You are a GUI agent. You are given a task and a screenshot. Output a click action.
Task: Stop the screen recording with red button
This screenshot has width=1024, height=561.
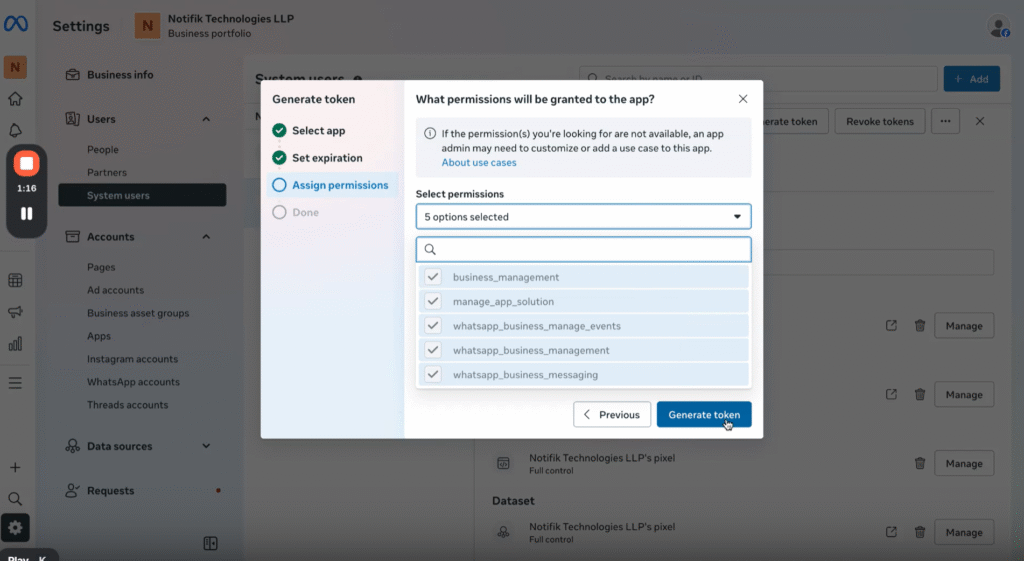(x=27, y=164)
